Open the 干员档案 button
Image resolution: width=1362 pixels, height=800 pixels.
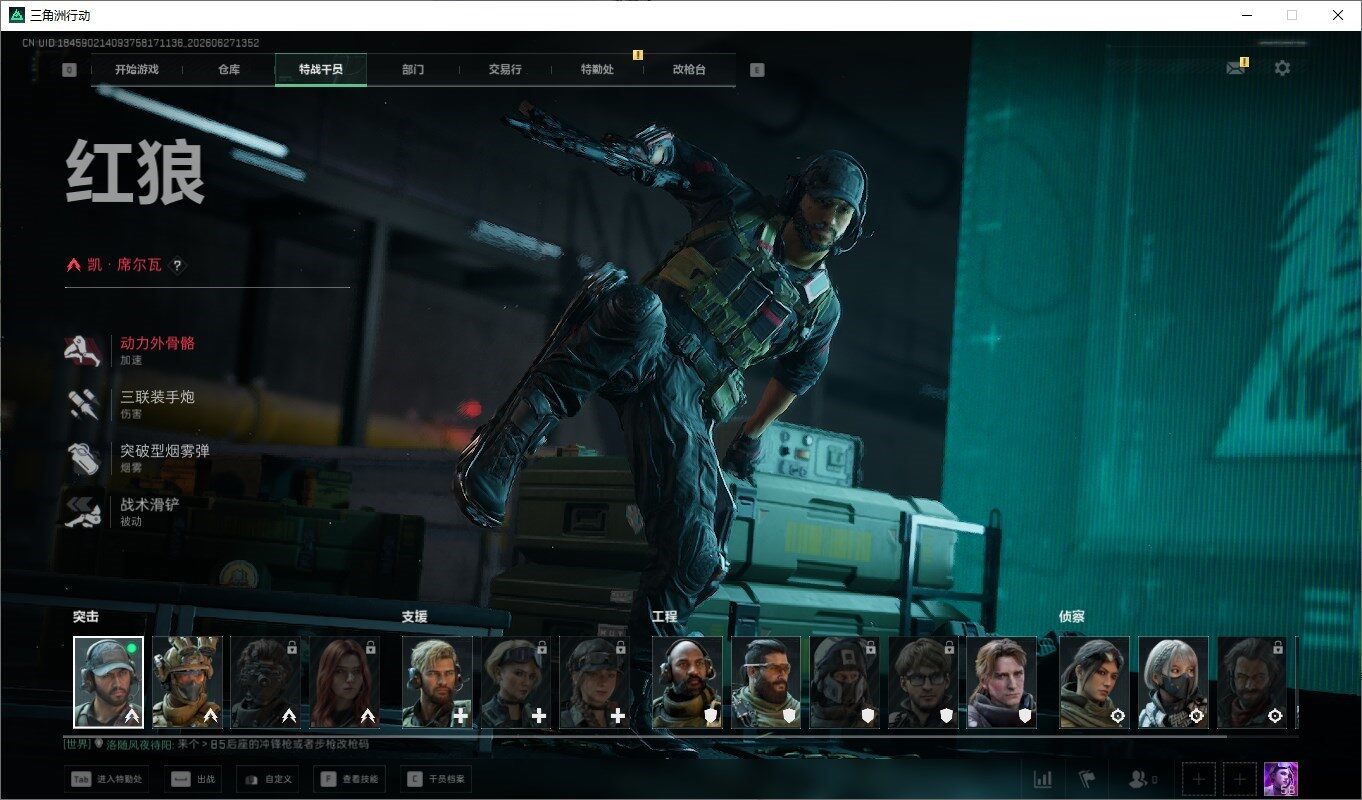pos(436,779)
